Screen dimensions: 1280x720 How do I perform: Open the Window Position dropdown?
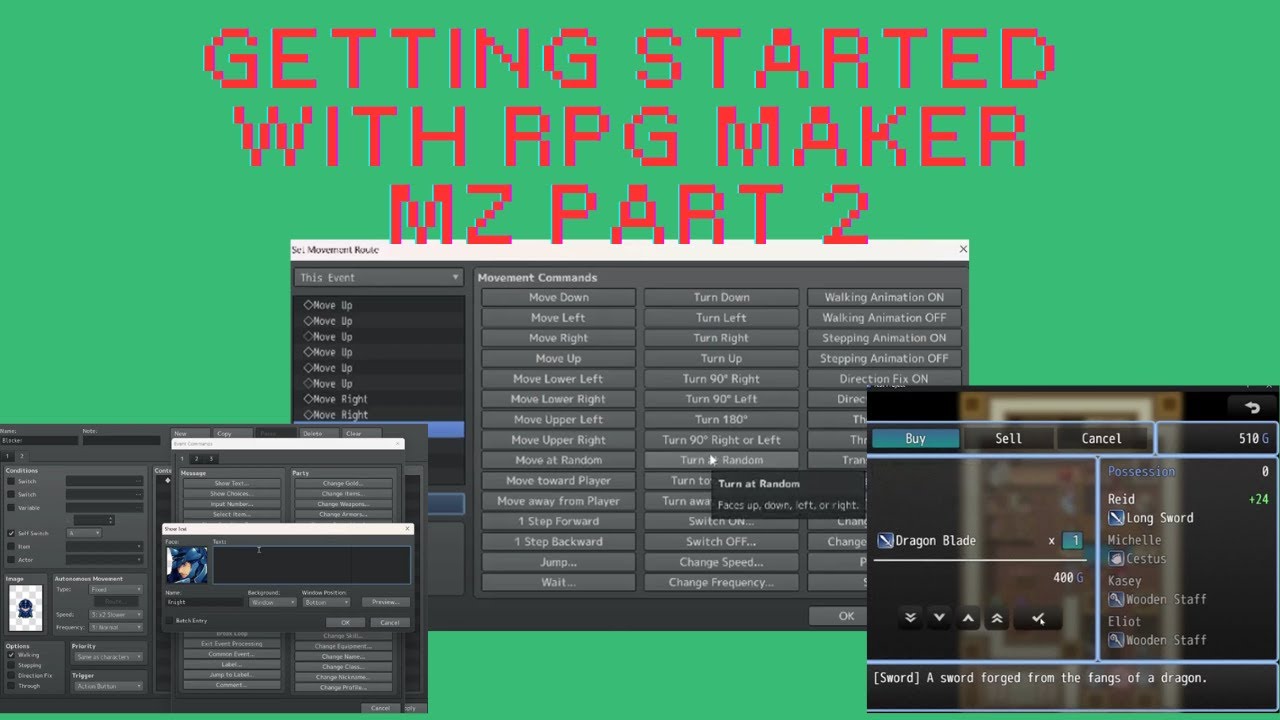coord(326,602)
